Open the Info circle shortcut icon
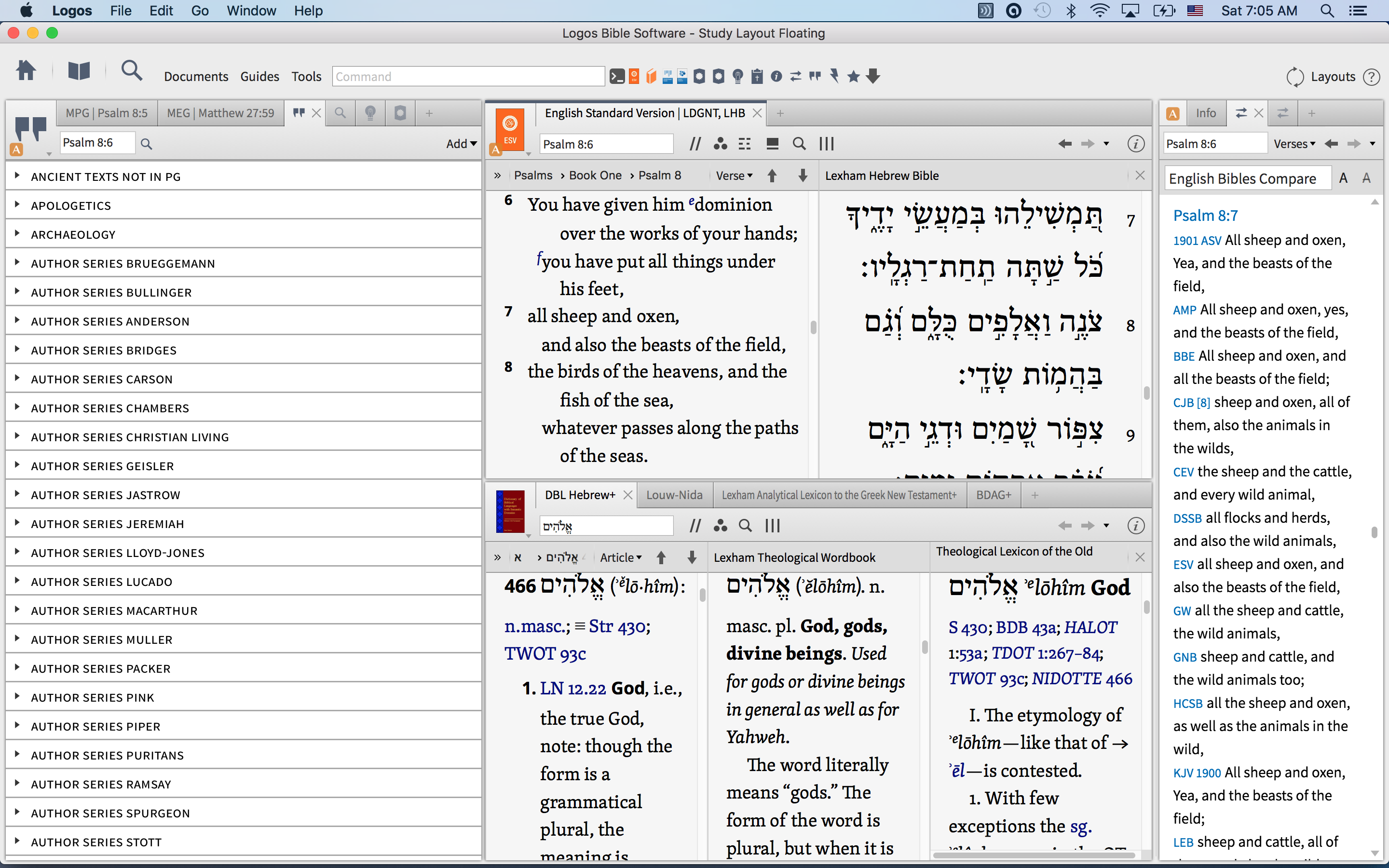This screenshot has width=1389, height=868. pos(776,76)
